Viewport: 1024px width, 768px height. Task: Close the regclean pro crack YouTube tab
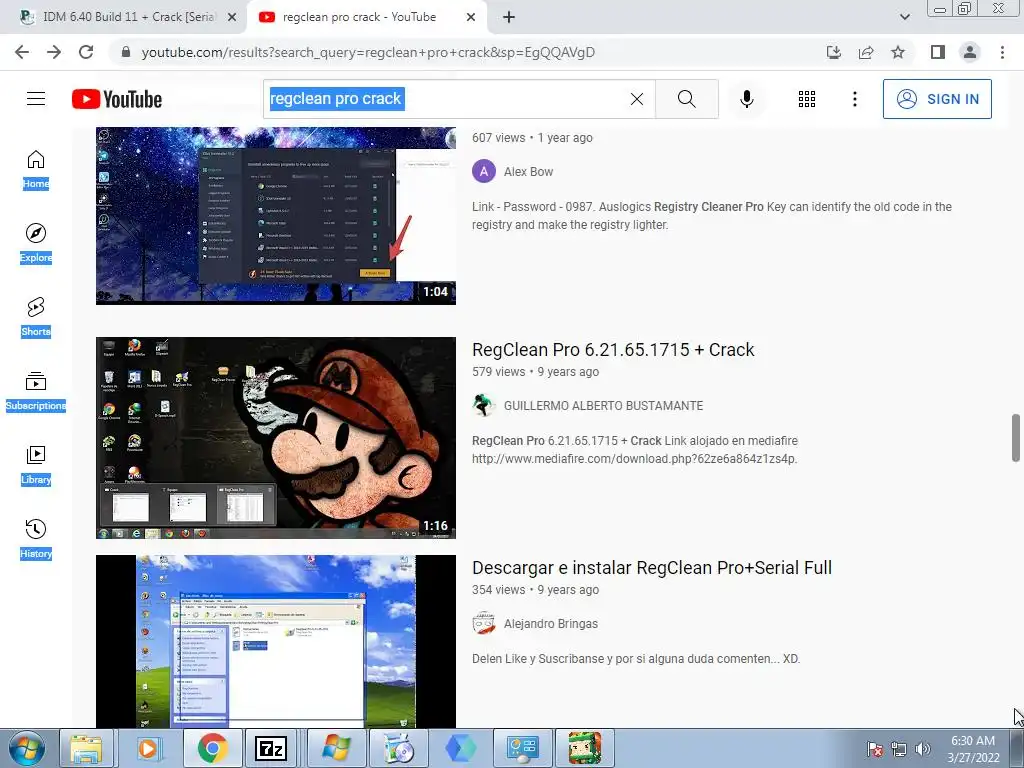tap(471, 18)
